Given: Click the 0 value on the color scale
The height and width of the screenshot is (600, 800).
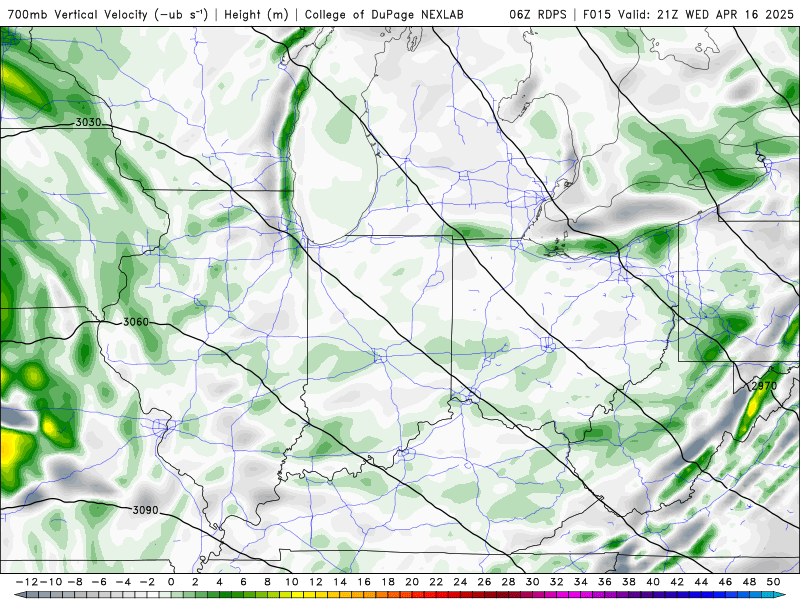Looking at the screenshot, I should (x=171, y=582).
